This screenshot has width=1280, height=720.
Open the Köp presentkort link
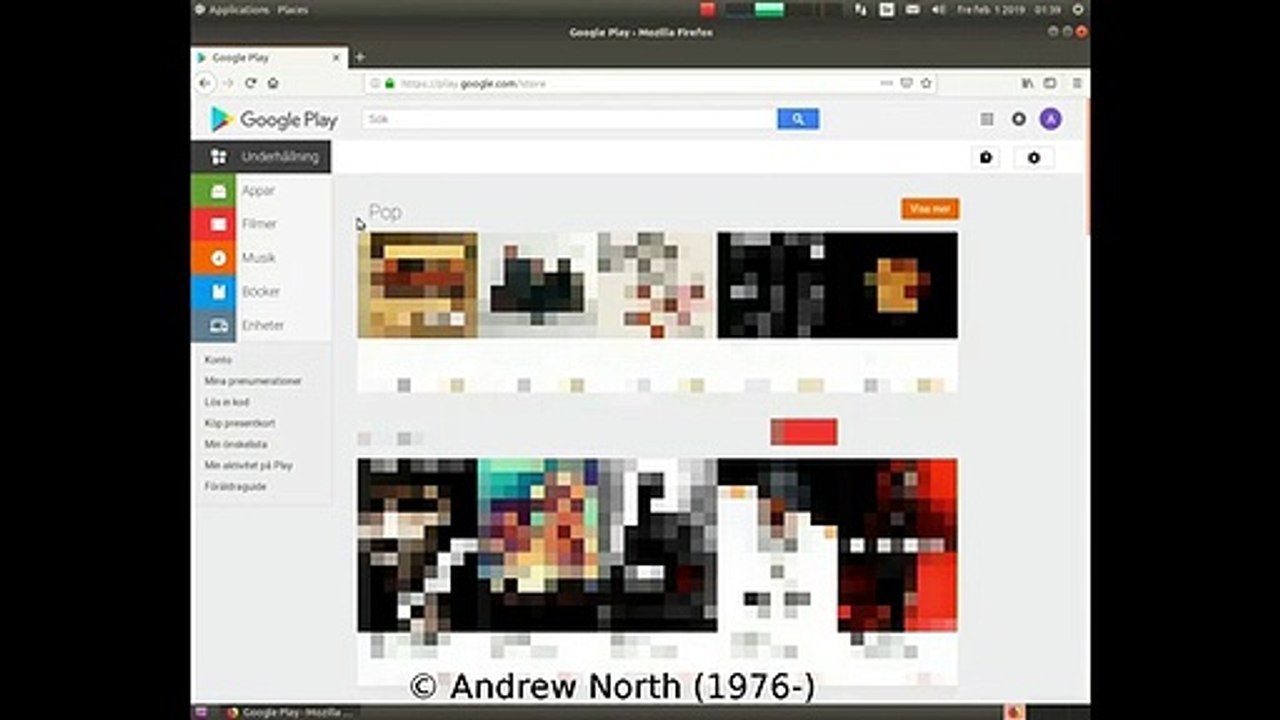240,423
